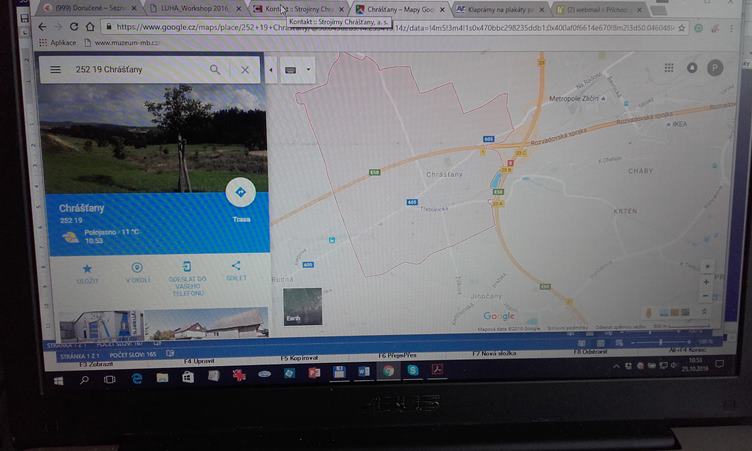The width and height of the screenshot is (752, 451).
Task: Open Word from the taskbar
Action: [x=364, y=371]
